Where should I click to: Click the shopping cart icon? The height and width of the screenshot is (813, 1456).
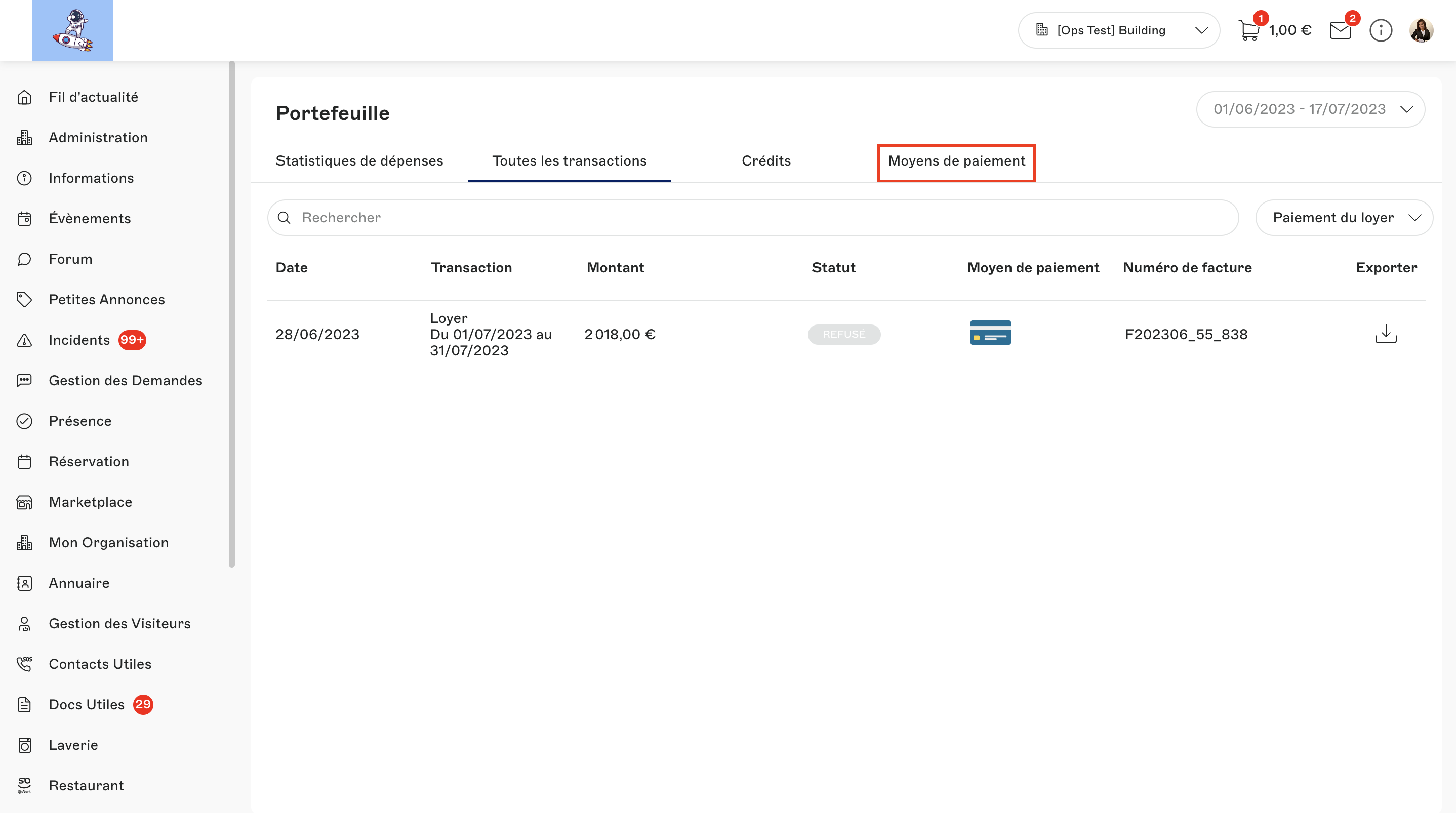1248,30
